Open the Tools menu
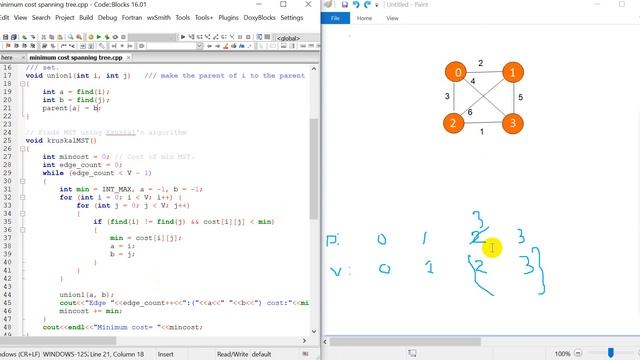640x360 pixels. (x=183, y=18)
